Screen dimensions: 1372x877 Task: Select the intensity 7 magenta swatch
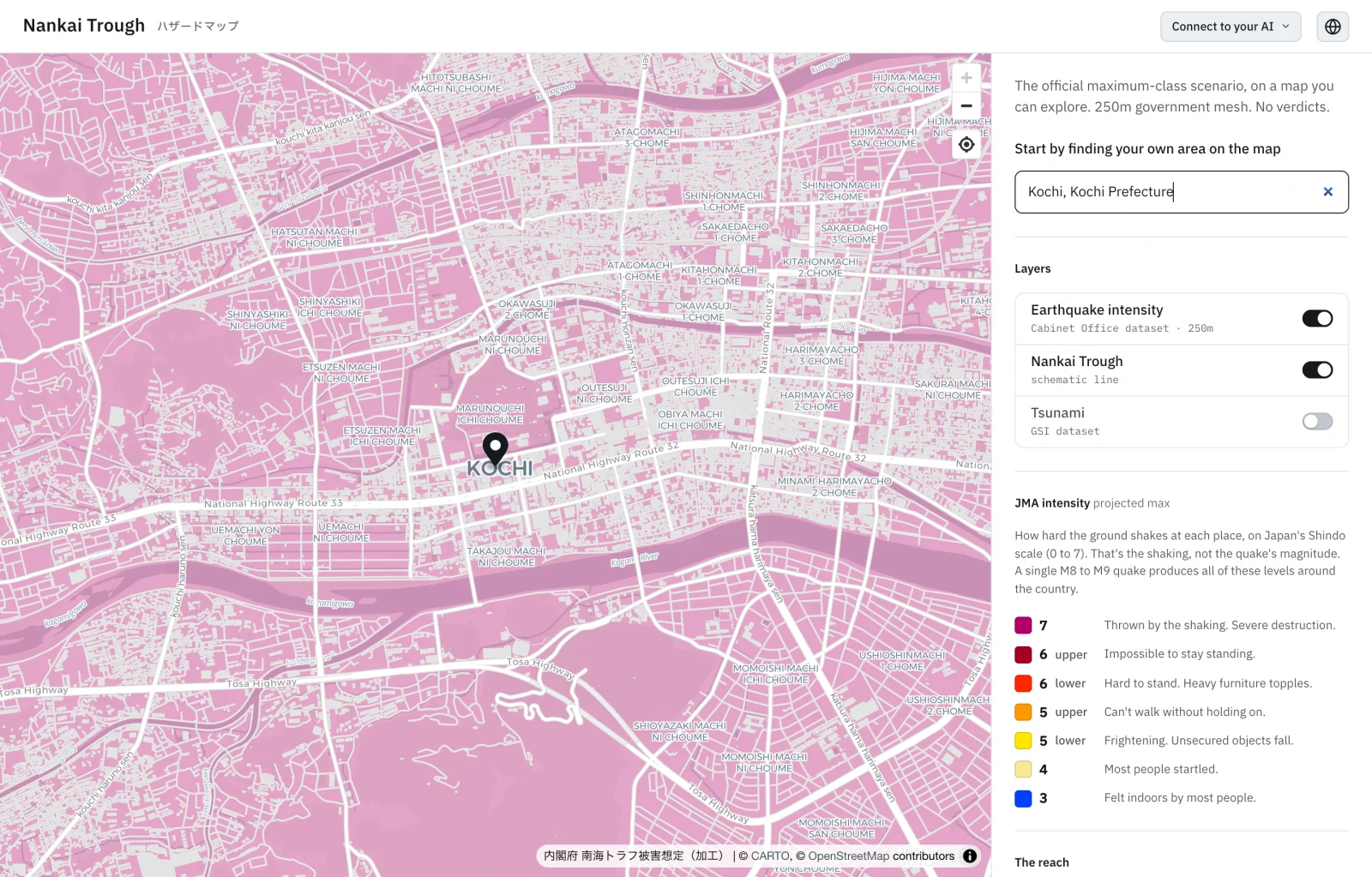[x=1023, y=626]
